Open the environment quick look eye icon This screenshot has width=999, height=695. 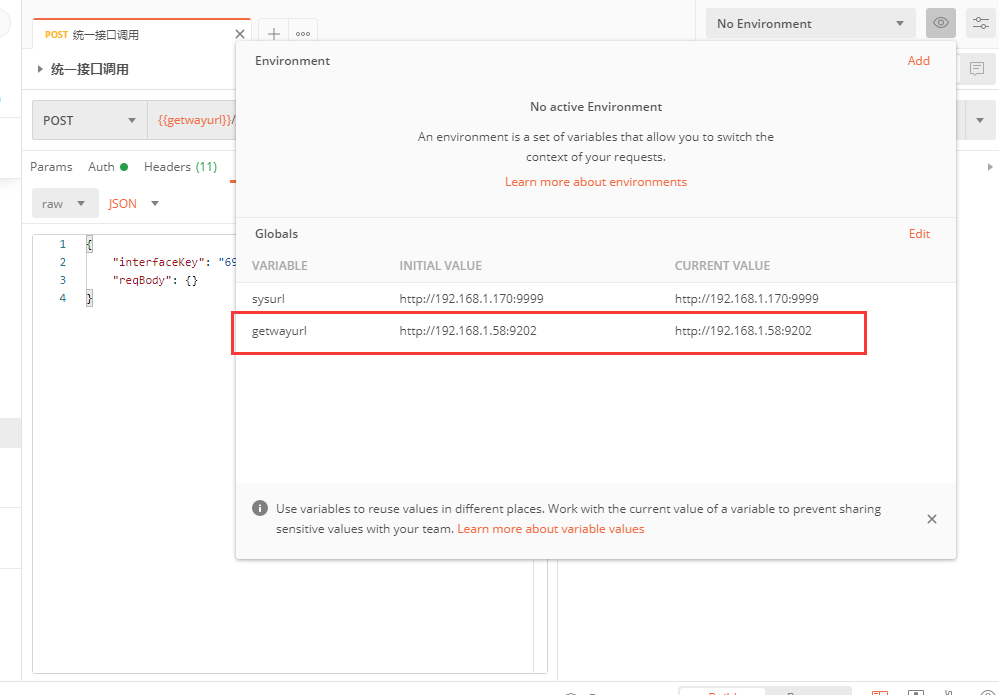click(940, 24)
